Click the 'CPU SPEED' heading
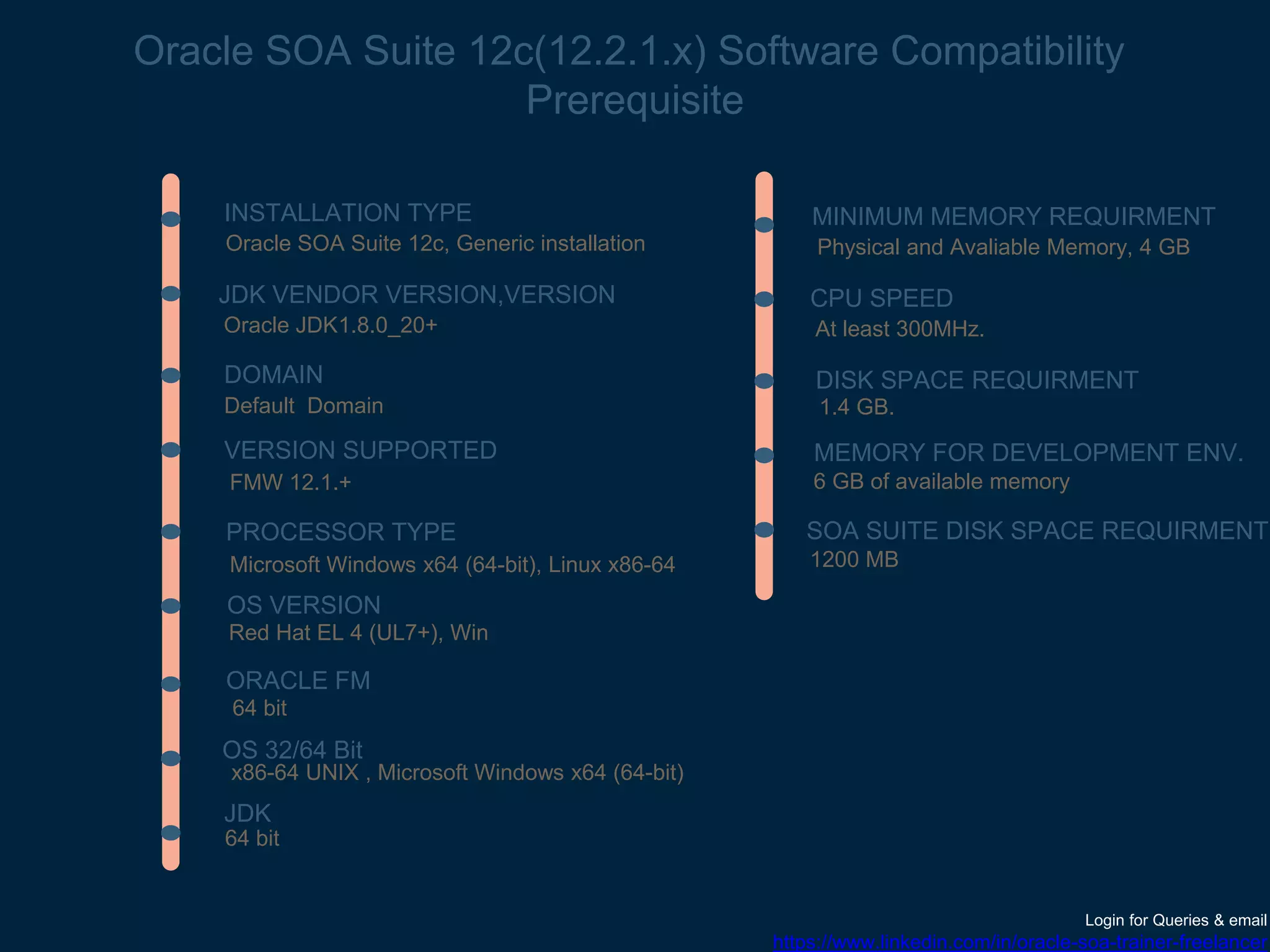 [882, 298]
